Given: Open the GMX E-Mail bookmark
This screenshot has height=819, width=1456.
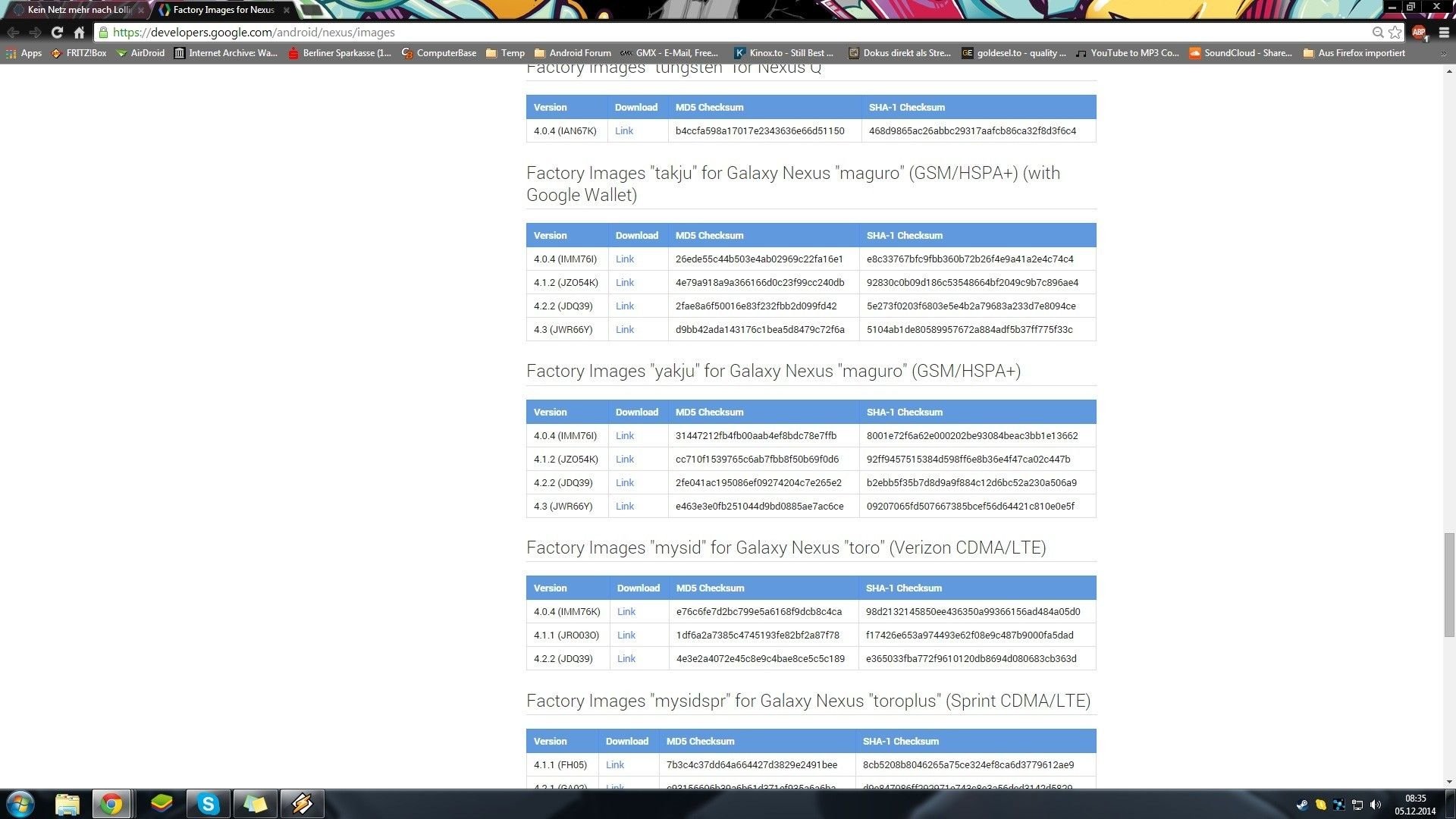Looking at the screenshot, I should click(670, 53).
